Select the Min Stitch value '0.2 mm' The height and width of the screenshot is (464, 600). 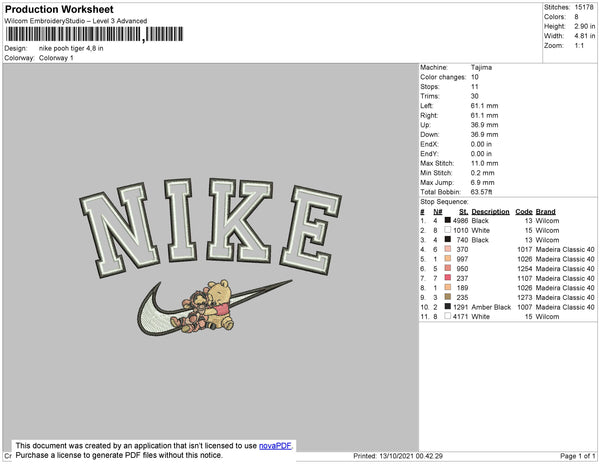pyautogui.click(x=483, y=173)
